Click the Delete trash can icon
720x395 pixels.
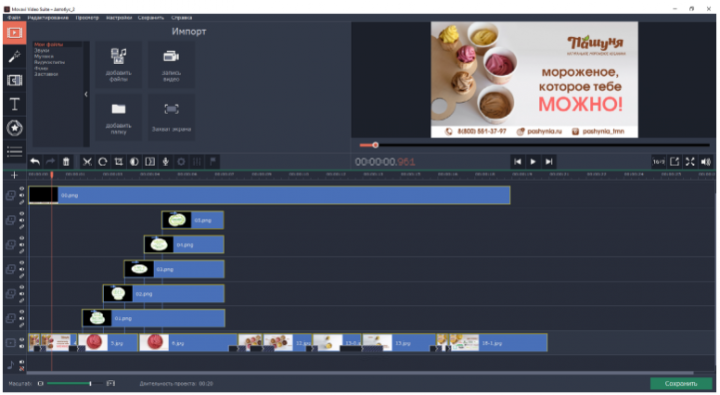pos(66,162)
